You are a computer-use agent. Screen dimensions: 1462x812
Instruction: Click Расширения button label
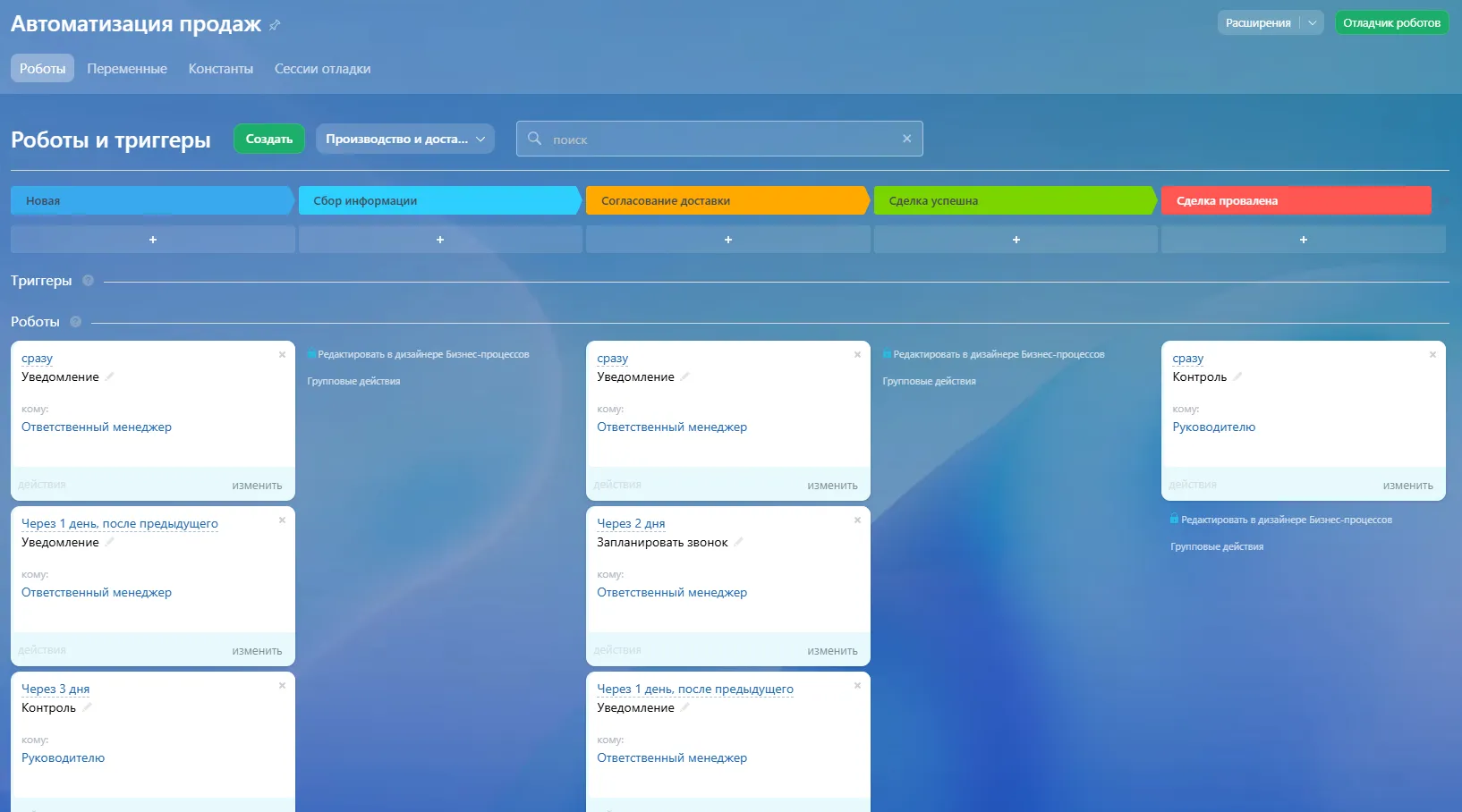coord(1258,23)
